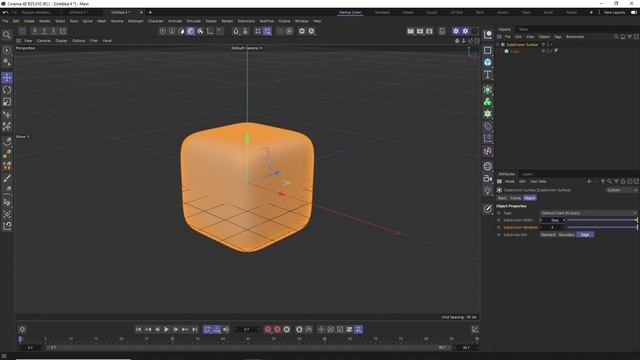Select the Rotate tool in left toolbar

(7, 90)
